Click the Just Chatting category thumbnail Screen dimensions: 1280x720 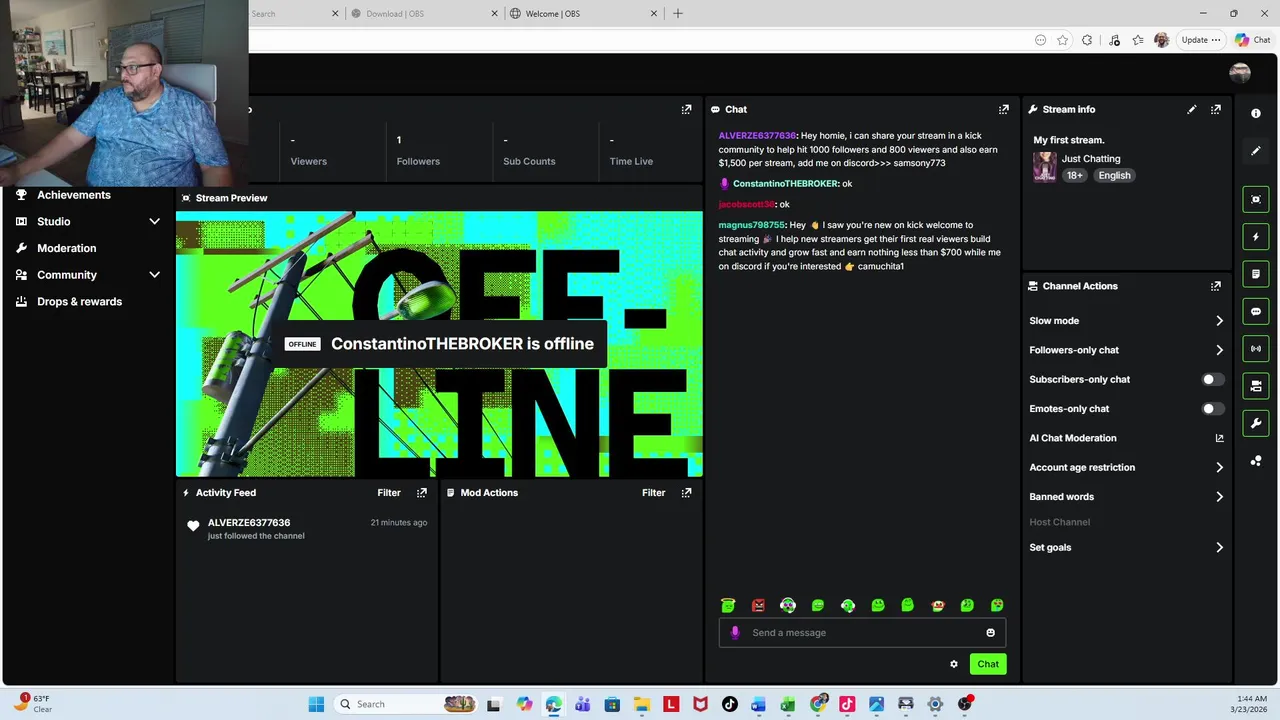1045,167
